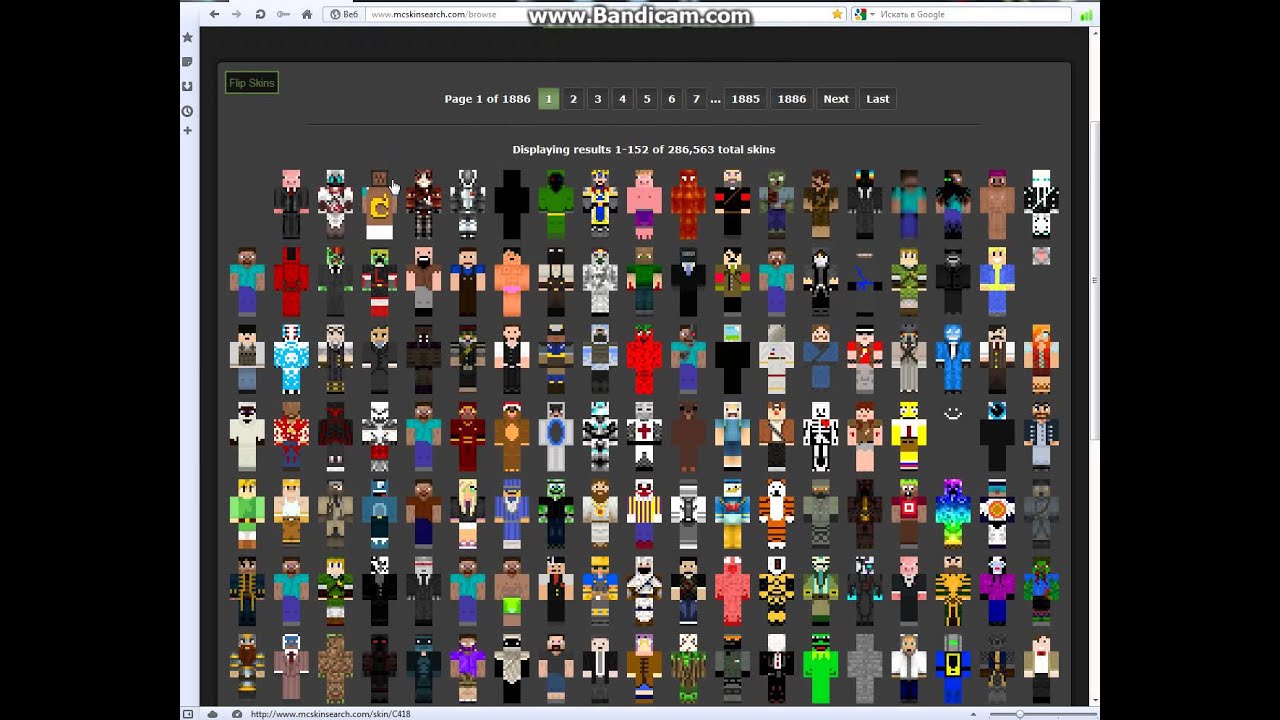Open the gray cobblestone block skin
The image size is (1280, 720).
coord(864,667)
